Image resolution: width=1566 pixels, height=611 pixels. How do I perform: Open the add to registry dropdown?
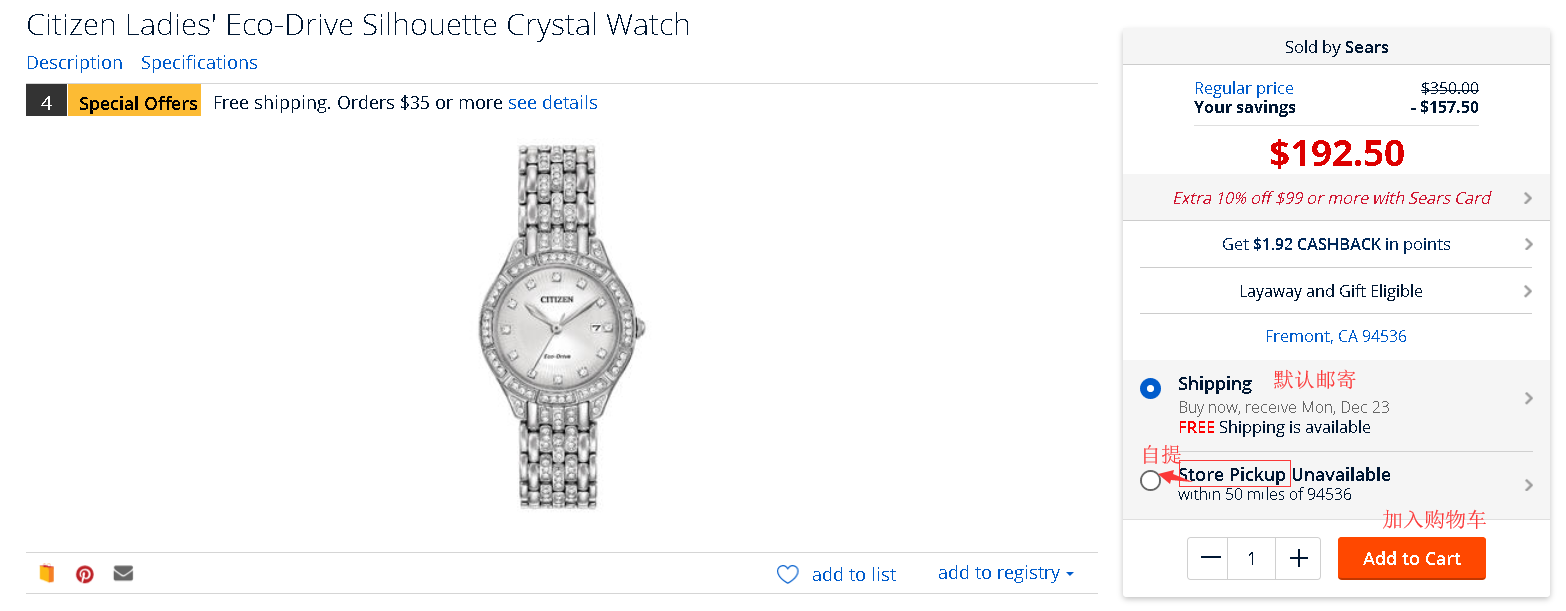point(1005,573)
